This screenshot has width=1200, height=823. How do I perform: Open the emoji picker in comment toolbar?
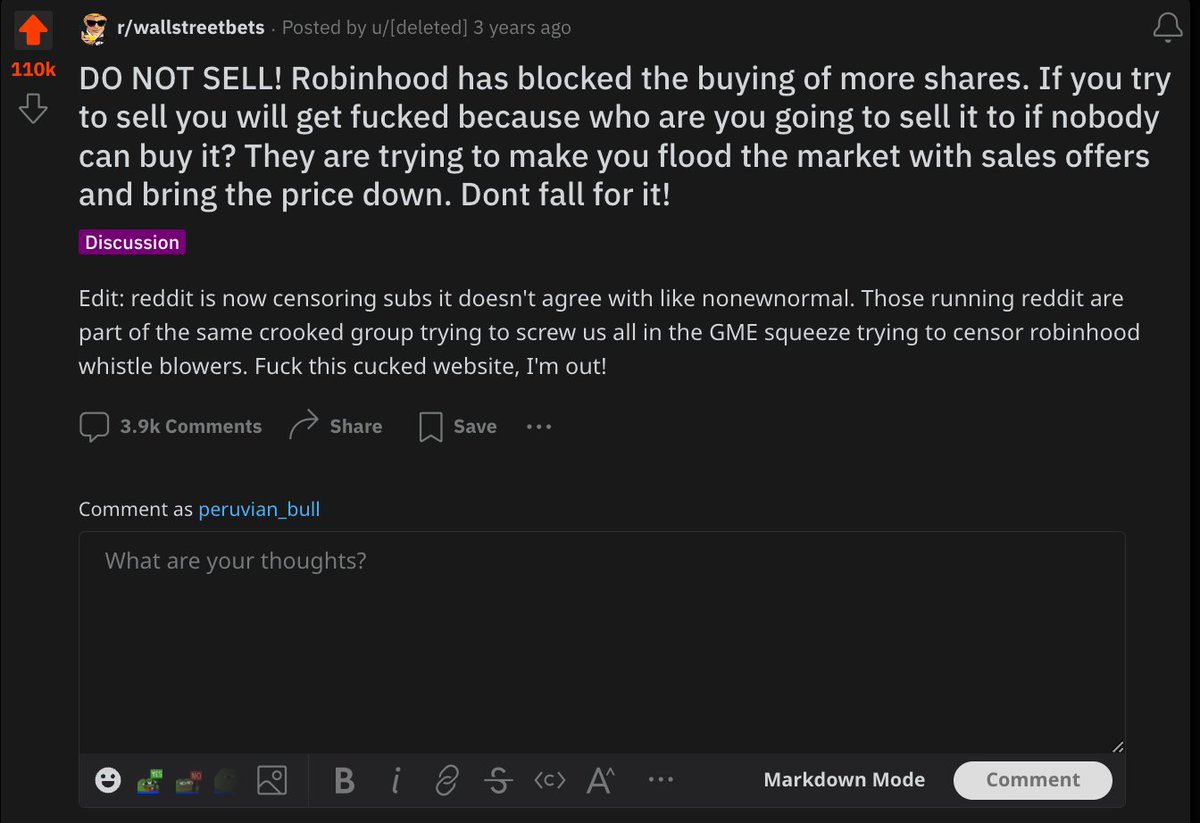pos(108,780)
